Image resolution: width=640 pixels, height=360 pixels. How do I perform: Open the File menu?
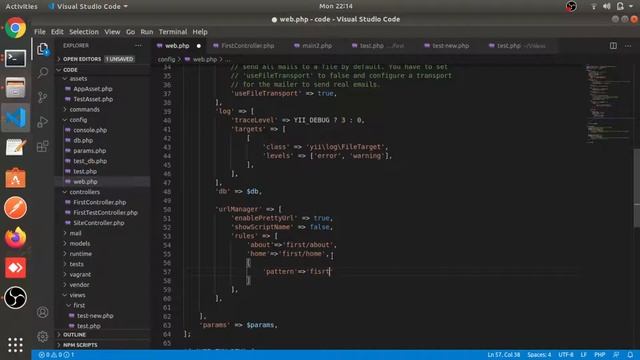pyautogui.click(x=40, y=32)
